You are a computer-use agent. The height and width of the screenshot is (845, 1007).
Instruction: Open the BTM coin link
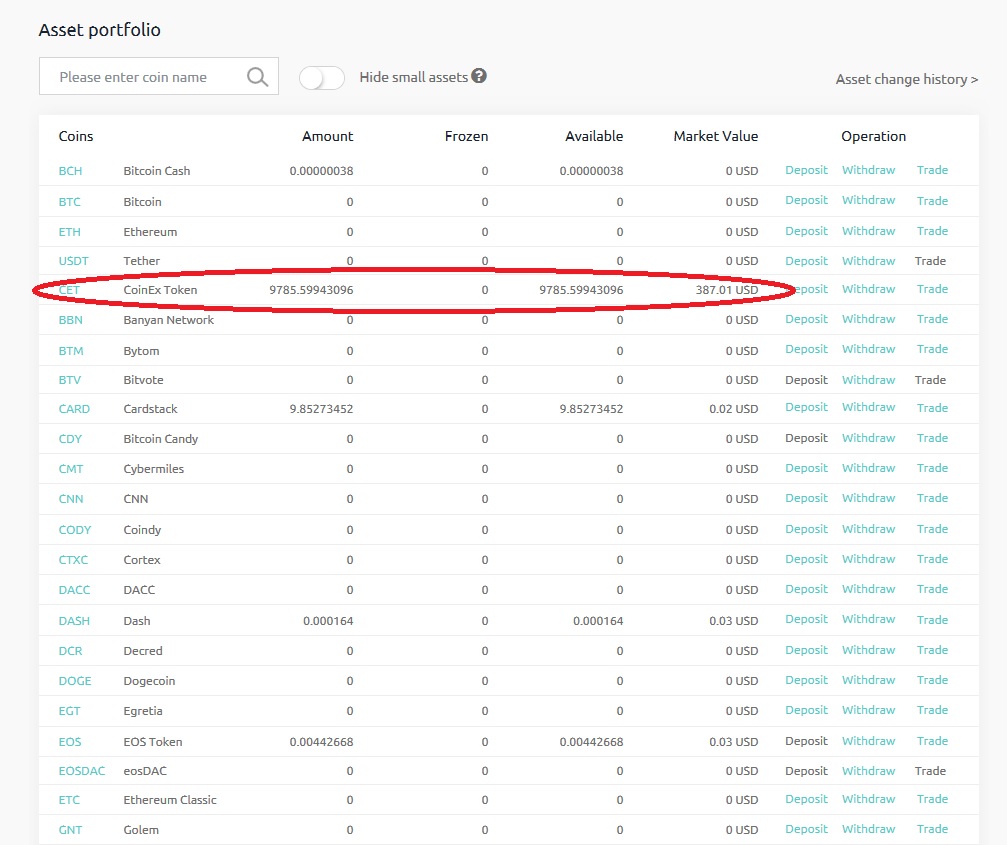(71, 351)
